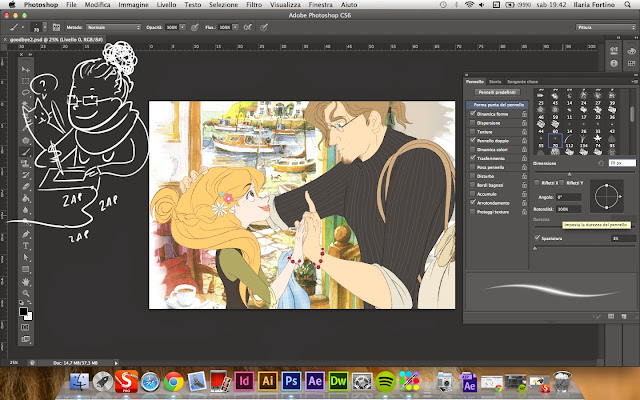The image size is (640, 400).
Task: Reset brush size to original icon
Action: click(x=601, y=163)
